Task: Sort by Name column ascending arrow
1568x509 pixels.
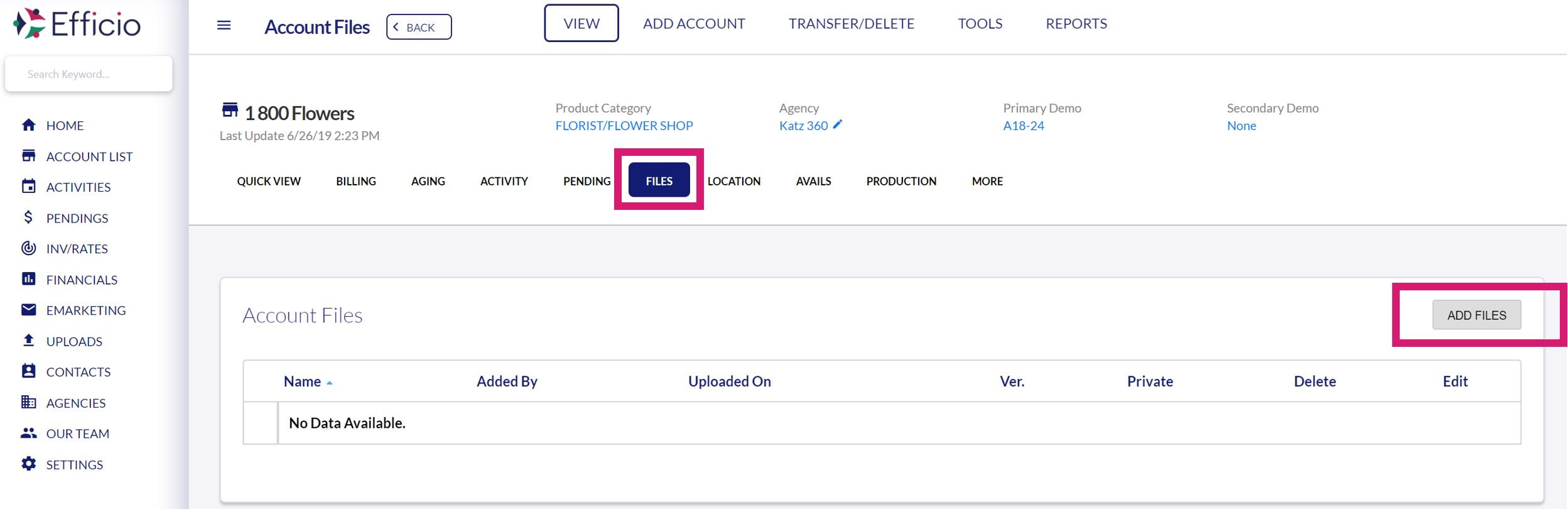Action: coord(329,383)
